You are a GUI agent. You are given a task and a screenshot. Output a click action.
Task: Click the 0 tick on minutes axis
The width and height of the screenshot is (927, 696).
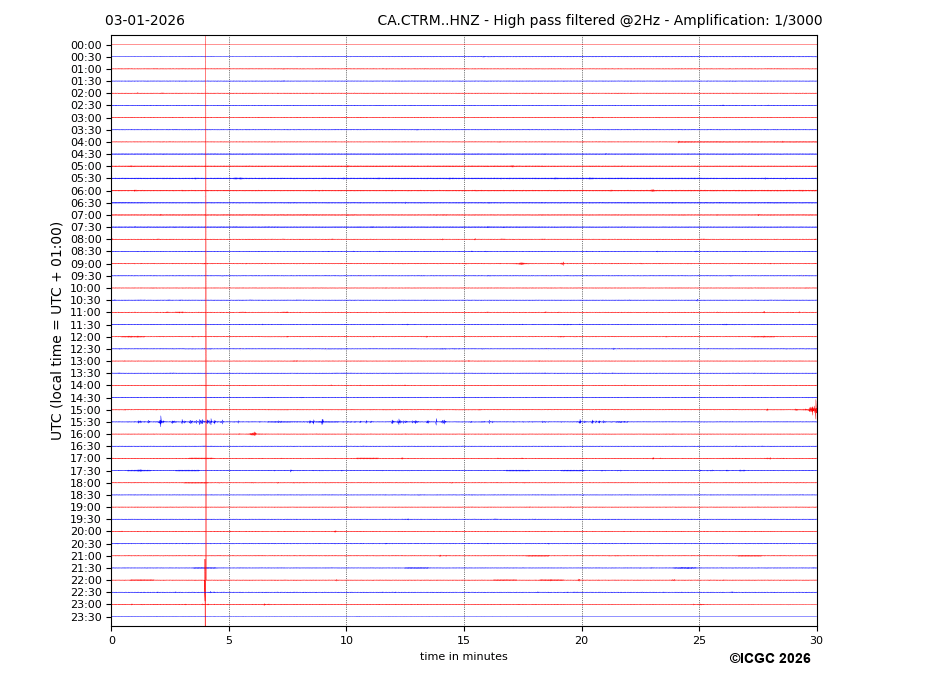pos(111,640)
